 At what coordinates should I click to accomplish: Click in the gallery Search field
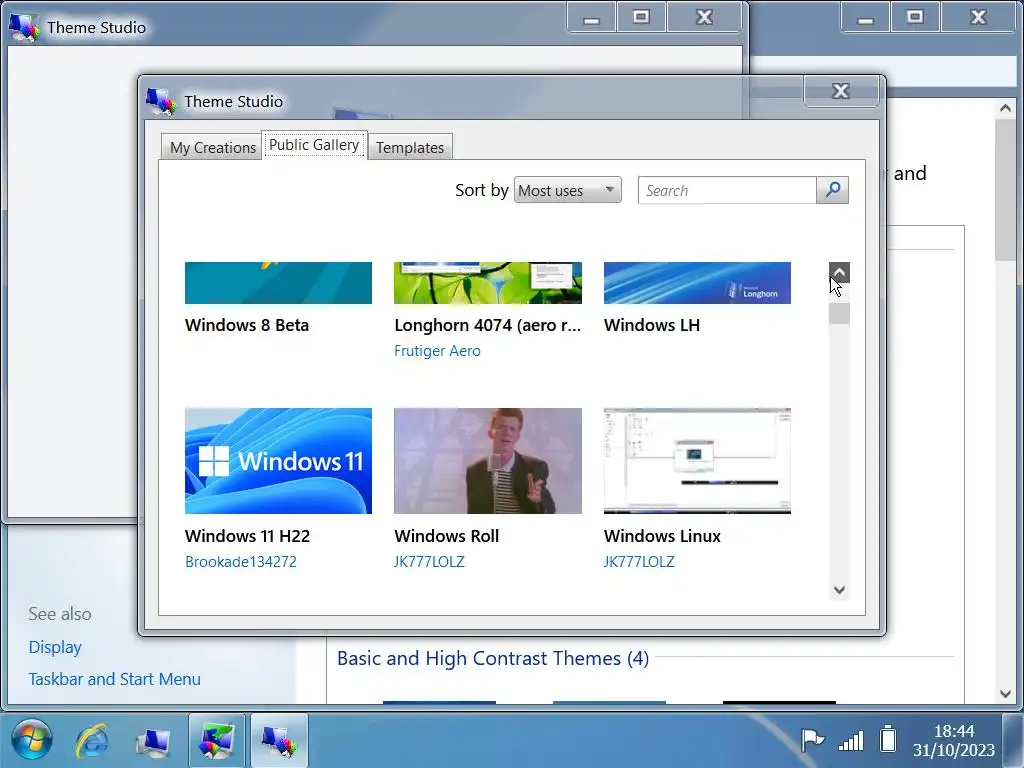(x=727, y=190)
